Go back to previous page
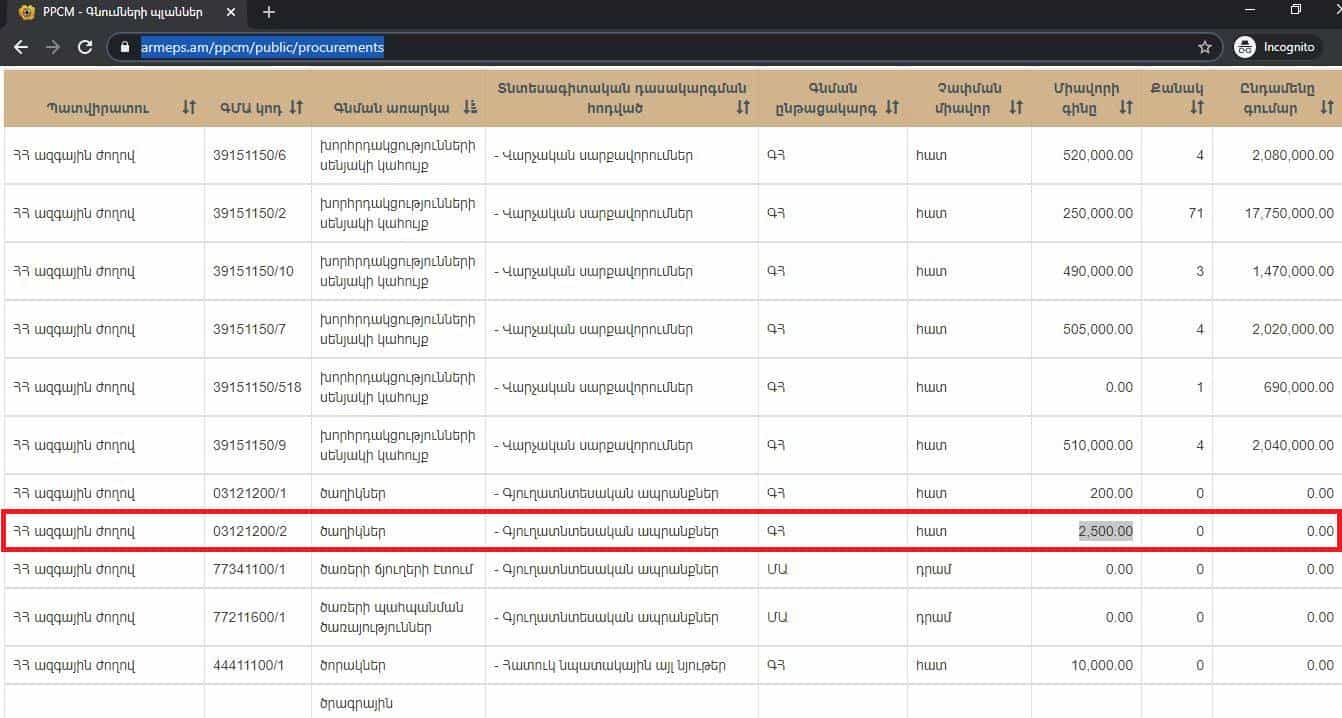The width and height of the screenshot is (1342, 718). coord(21,47)
